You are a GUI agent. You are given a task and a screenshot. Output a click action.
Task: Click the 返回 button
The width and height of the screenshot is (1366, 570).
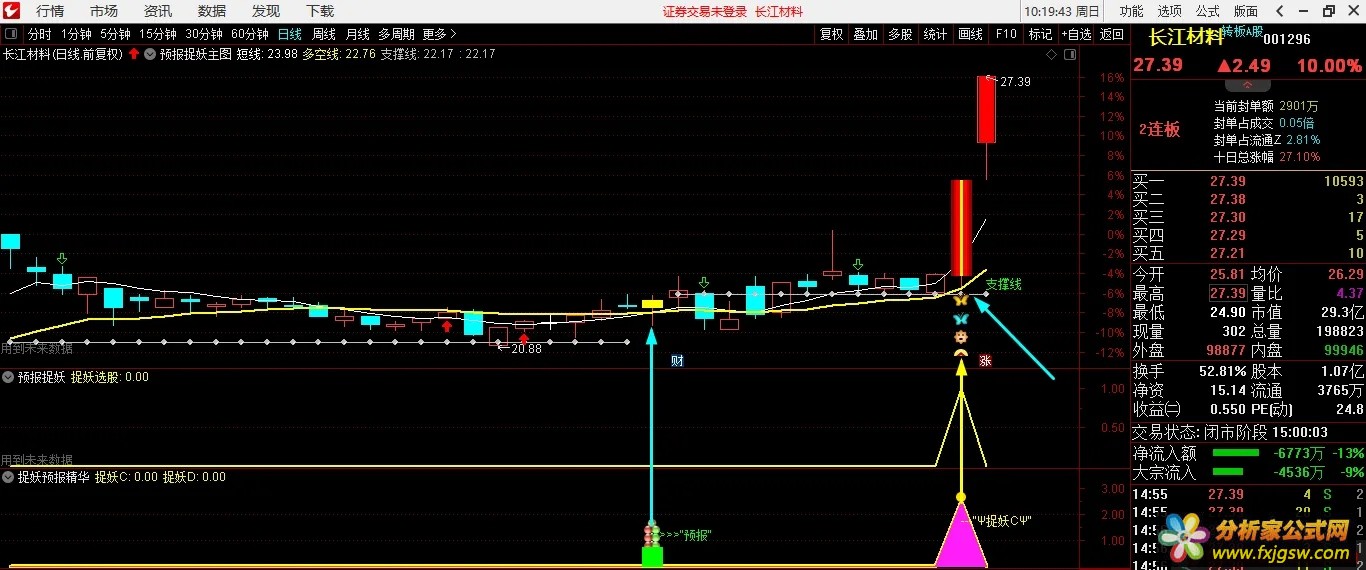1112,33
